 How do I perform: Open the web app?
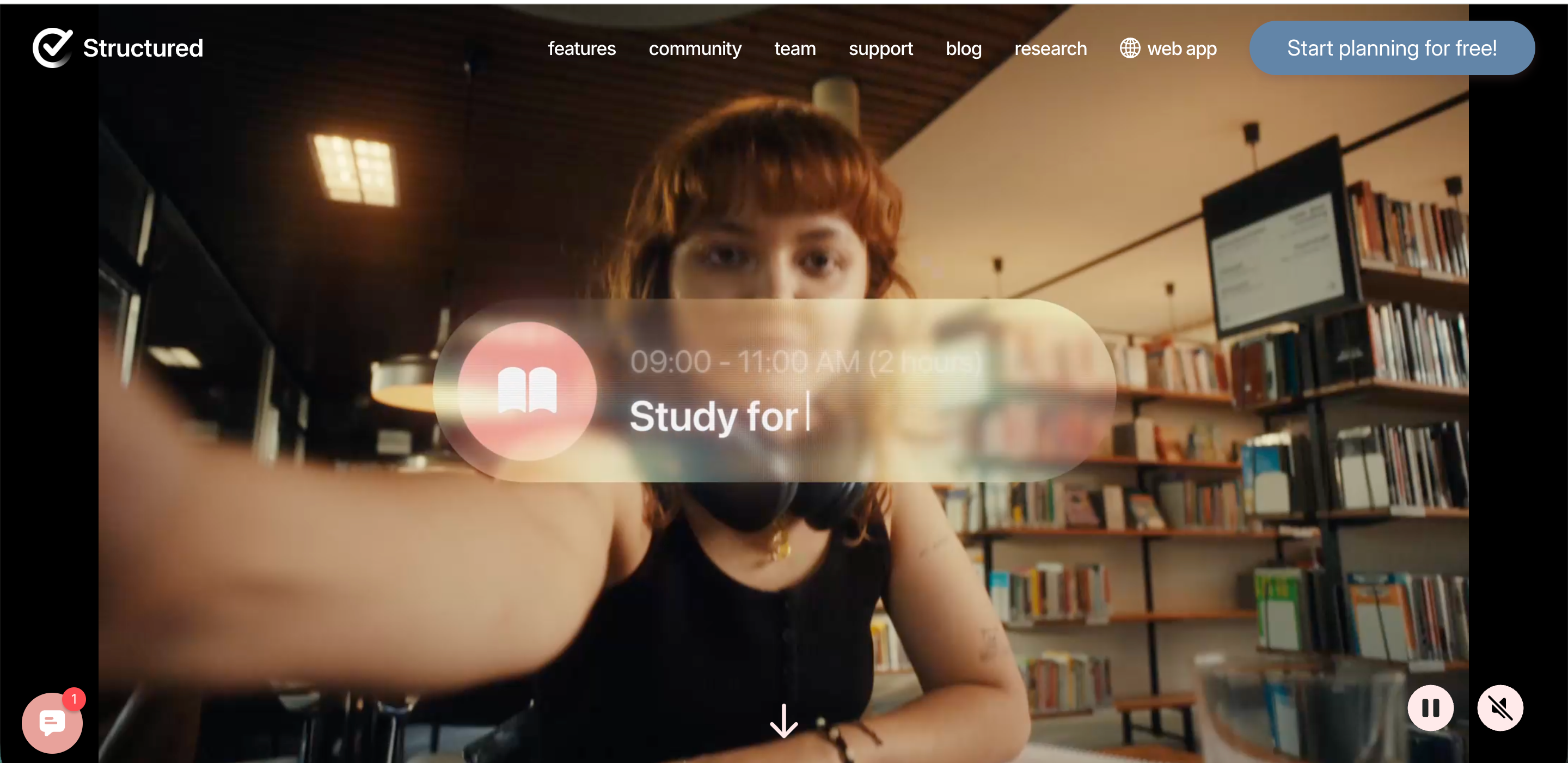click(1181, 48)
